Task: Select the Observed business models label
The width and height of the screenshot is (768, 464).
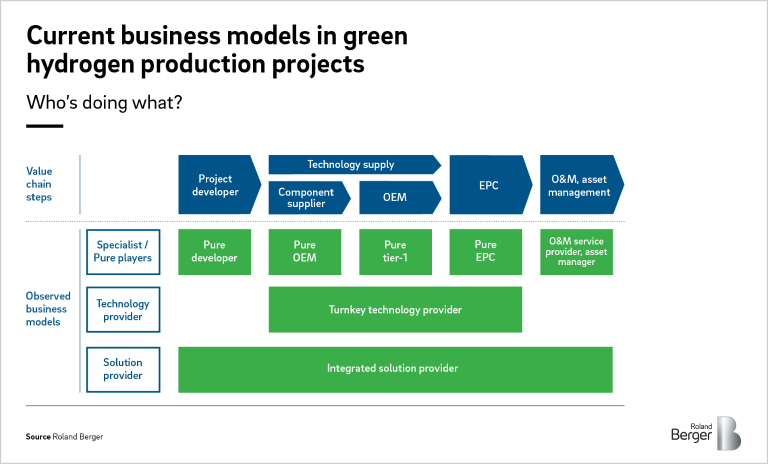Action: 48,309
